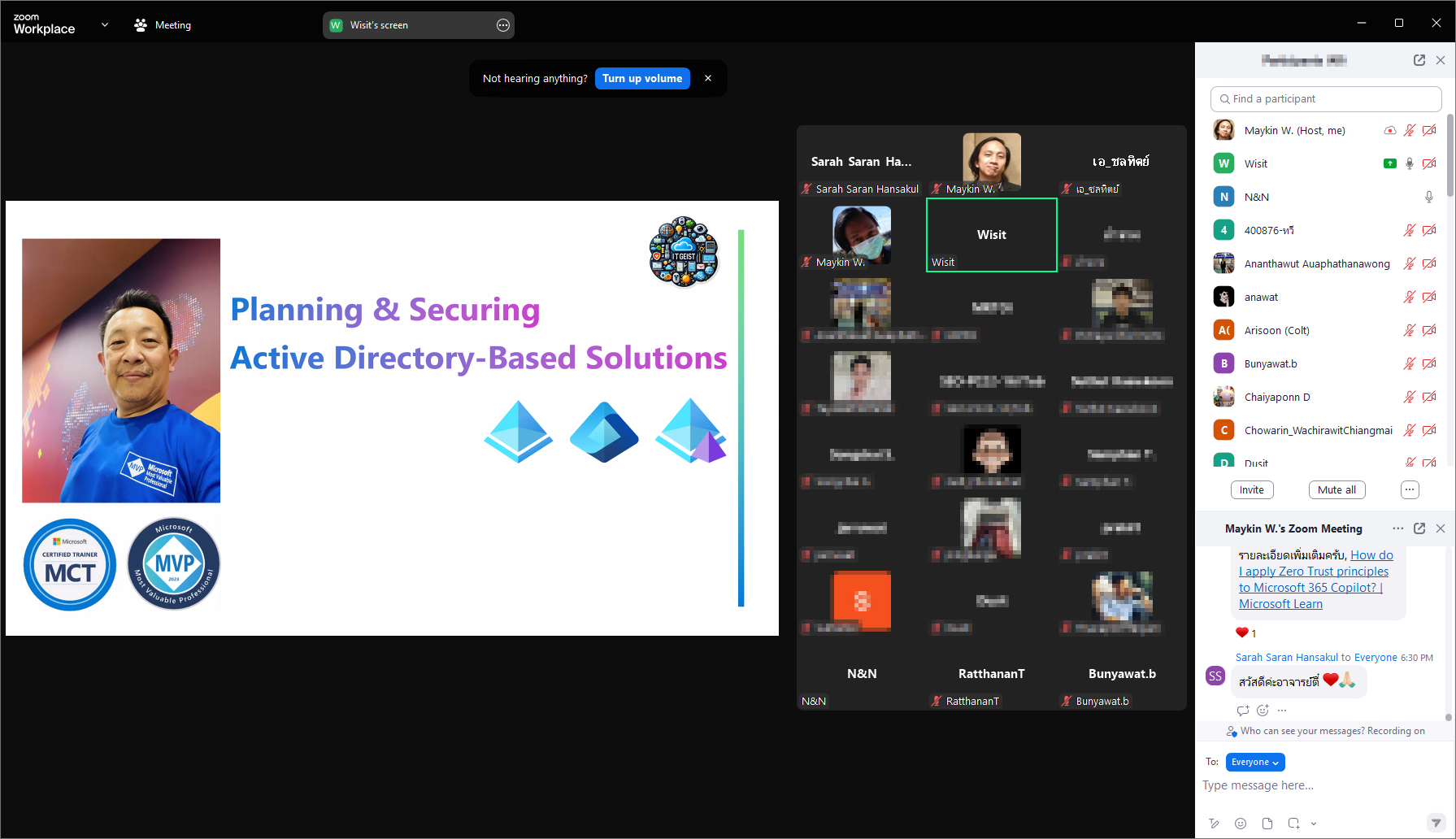The height and width of the screenshot is (839, 1456).
Task: Open chat text formatting tool
Action: pyautogui.click(x=1214, y=824)
